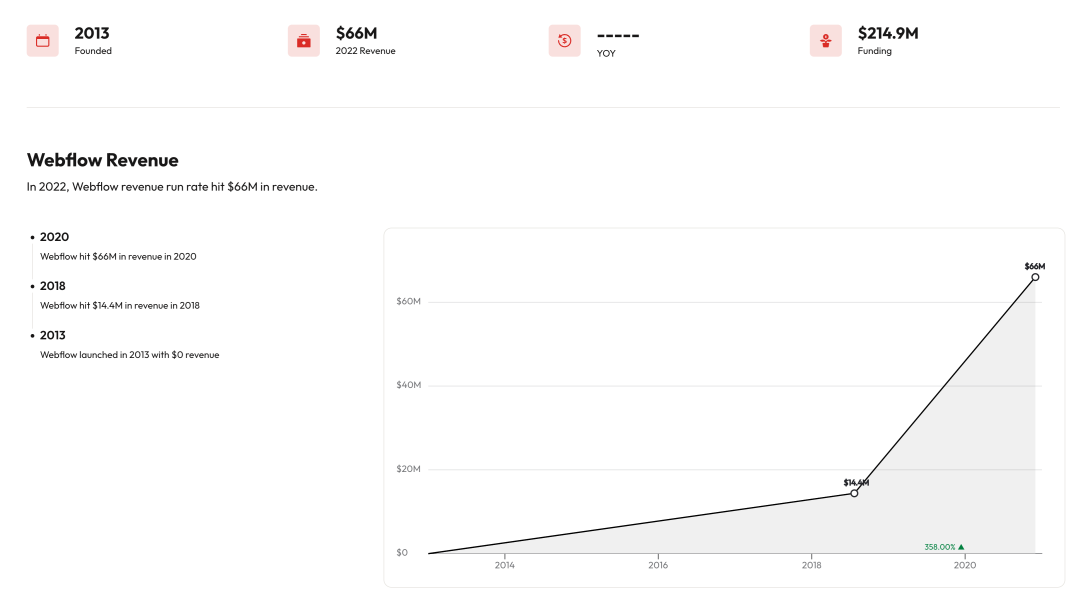
Task: Click the $60M y-axis label
Action: coord(408,301)
